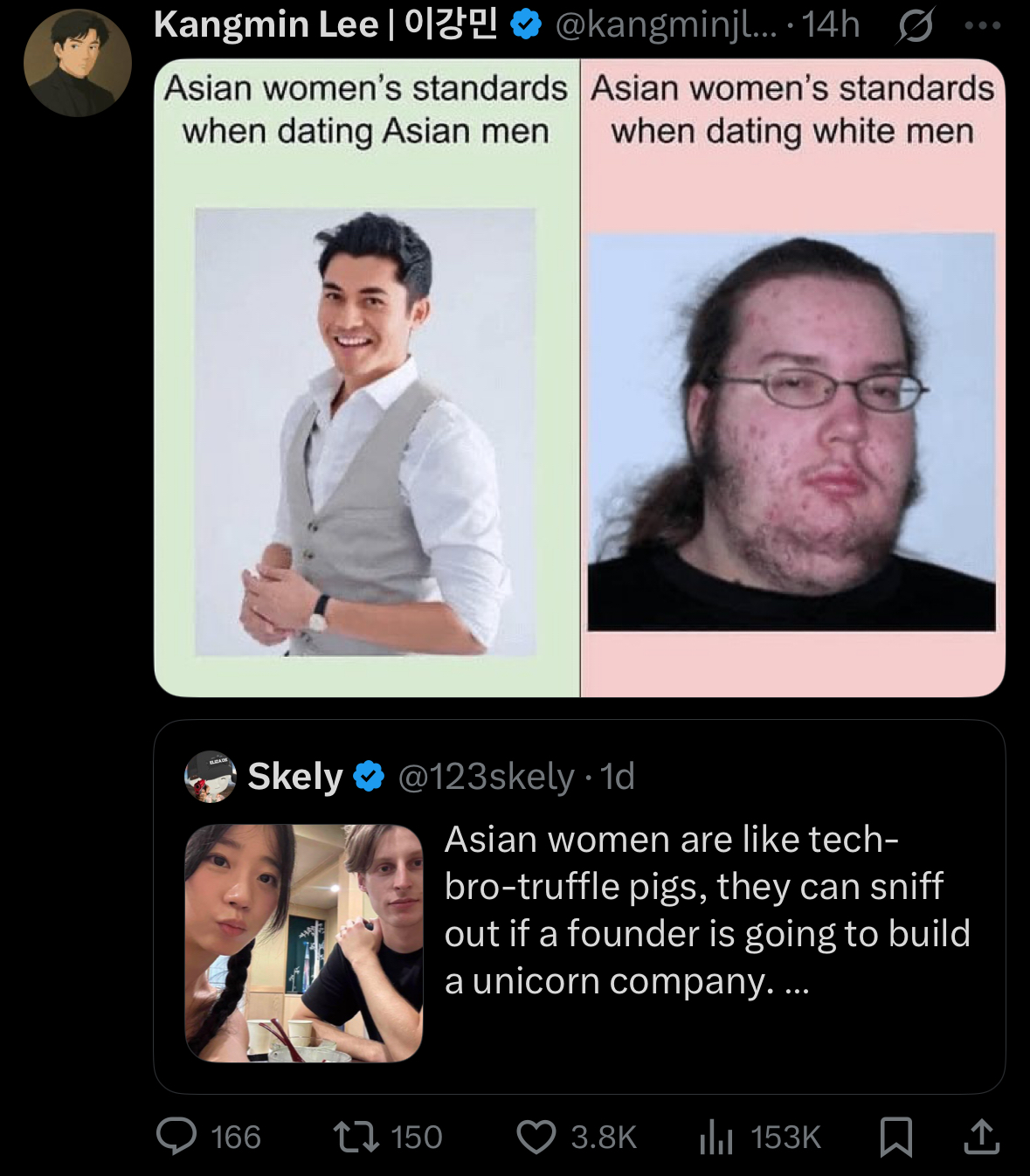This screenshot has height=1176, width=1030.
Task: Like the post with heart icon
Action: click(x=536, y=1137)
